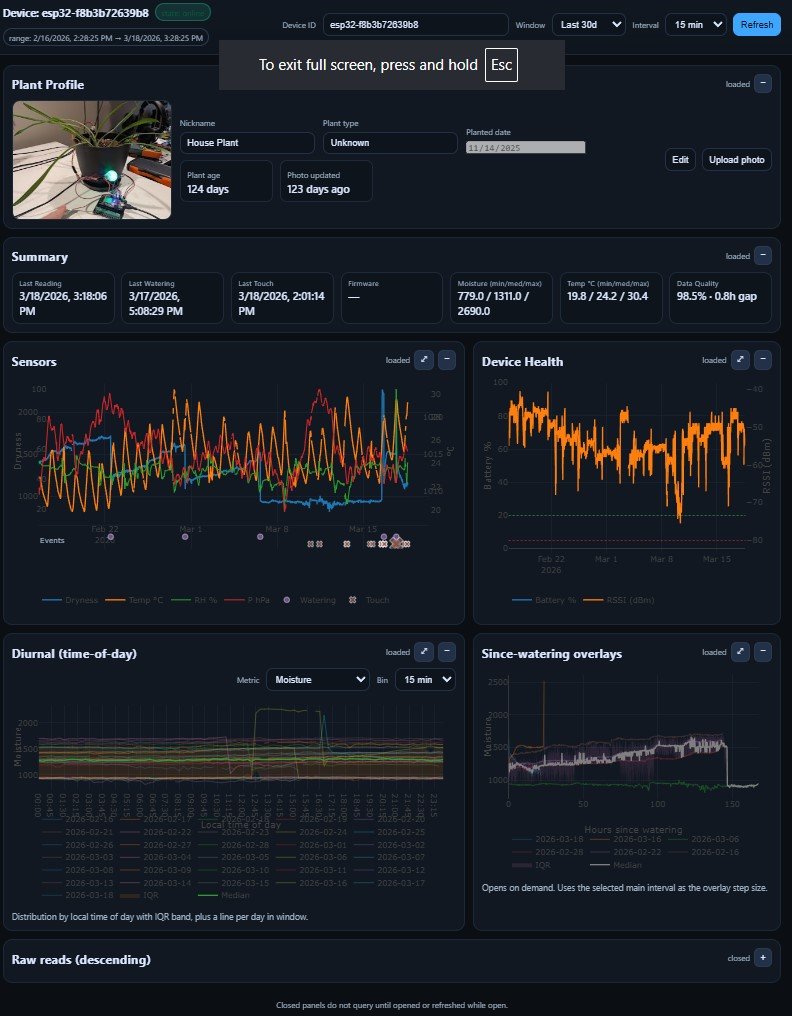The image size is (792, 1016).
Task: Open the Metric dropdown set to Moisture
Action: (x=318, y=680)
